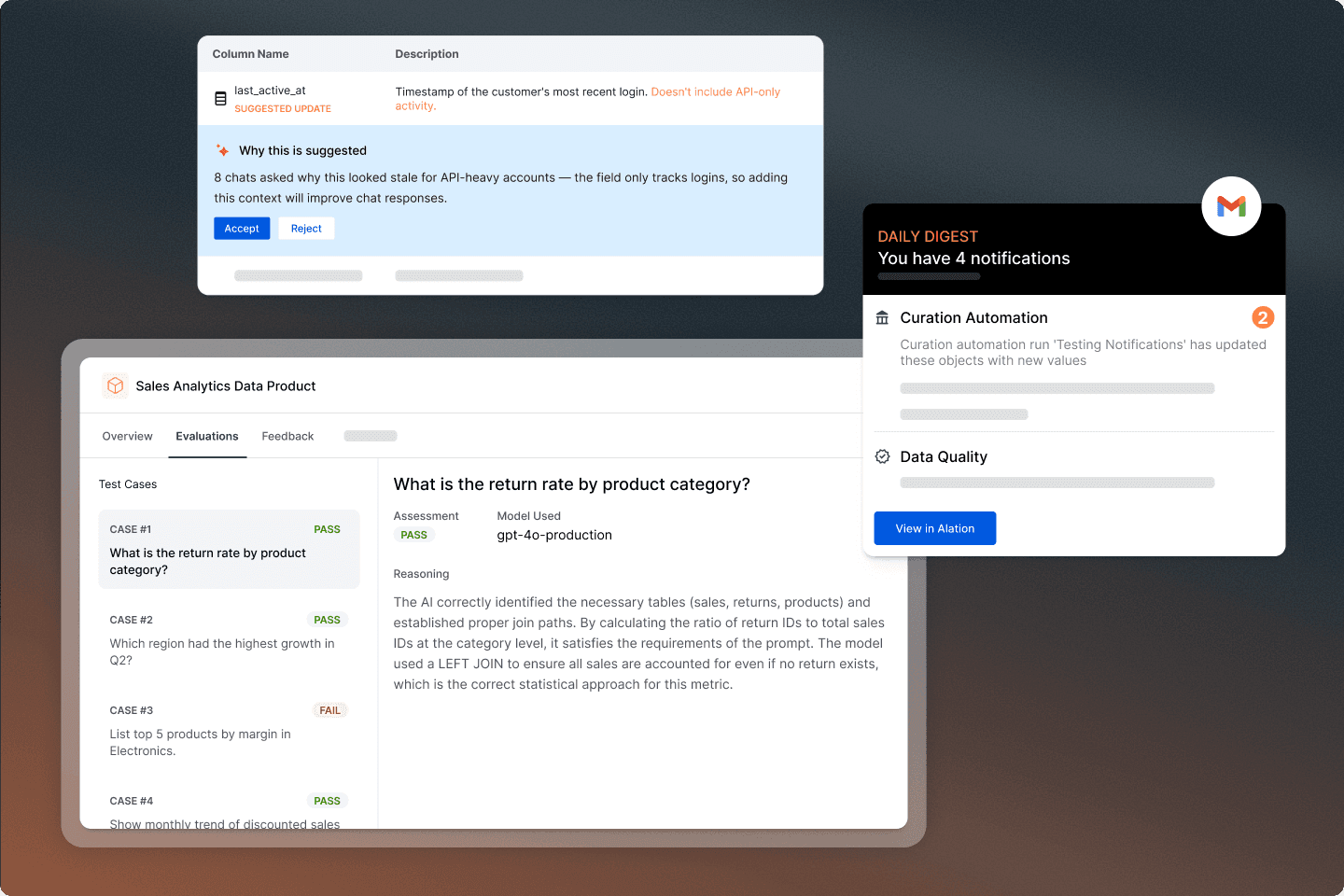This screenshot has width=1344, height=896.
Task: Click the Sales Analytics Data Product cube icon
Action: point(116,385)
